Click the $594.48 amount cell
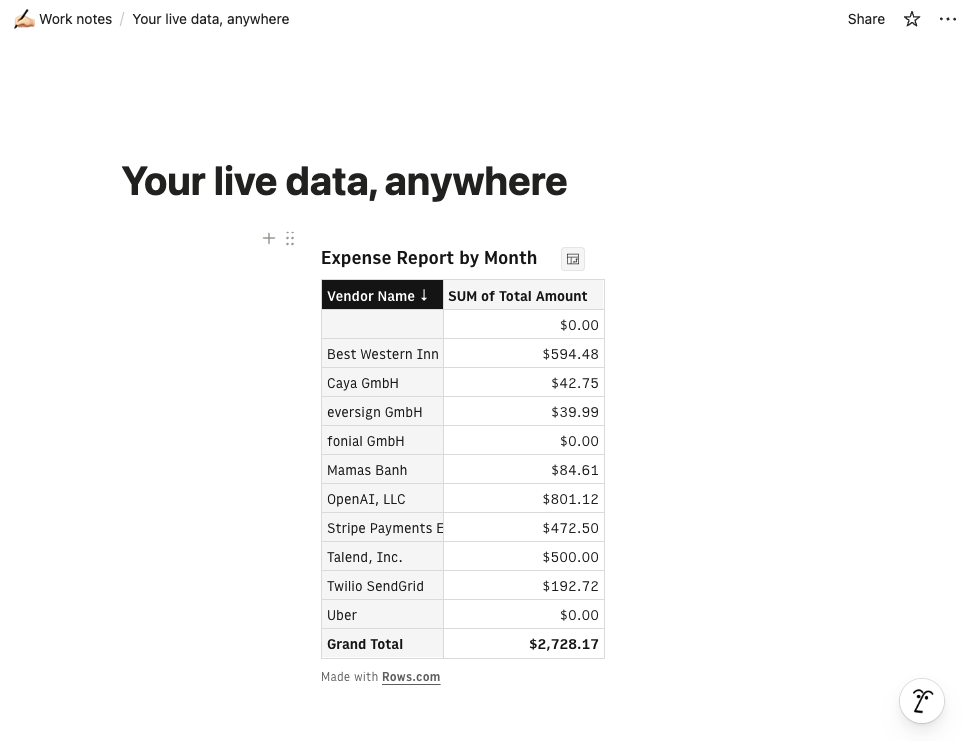The width and height of the screenshot is (964, 741). point(523,354)
